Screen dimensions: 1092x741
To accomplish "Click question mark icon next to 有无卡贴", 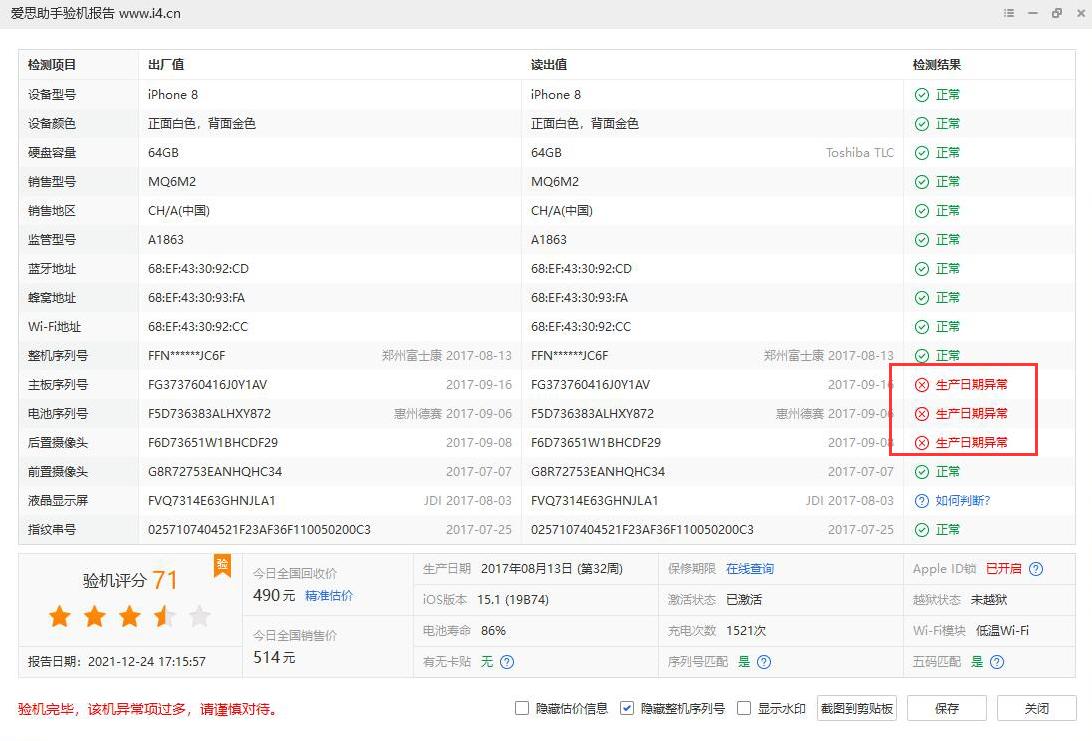I will click(x=508, y=661).
